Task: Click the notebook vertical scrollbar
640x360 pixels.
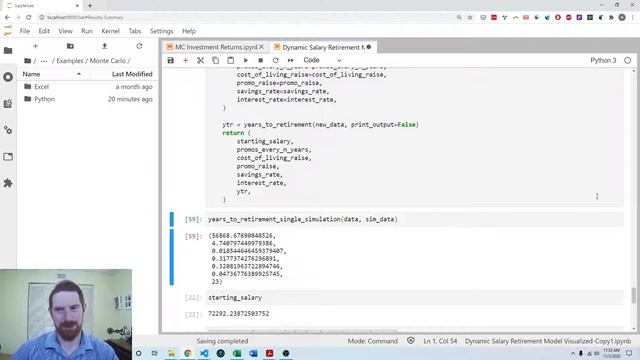Action: pos(634,296)
